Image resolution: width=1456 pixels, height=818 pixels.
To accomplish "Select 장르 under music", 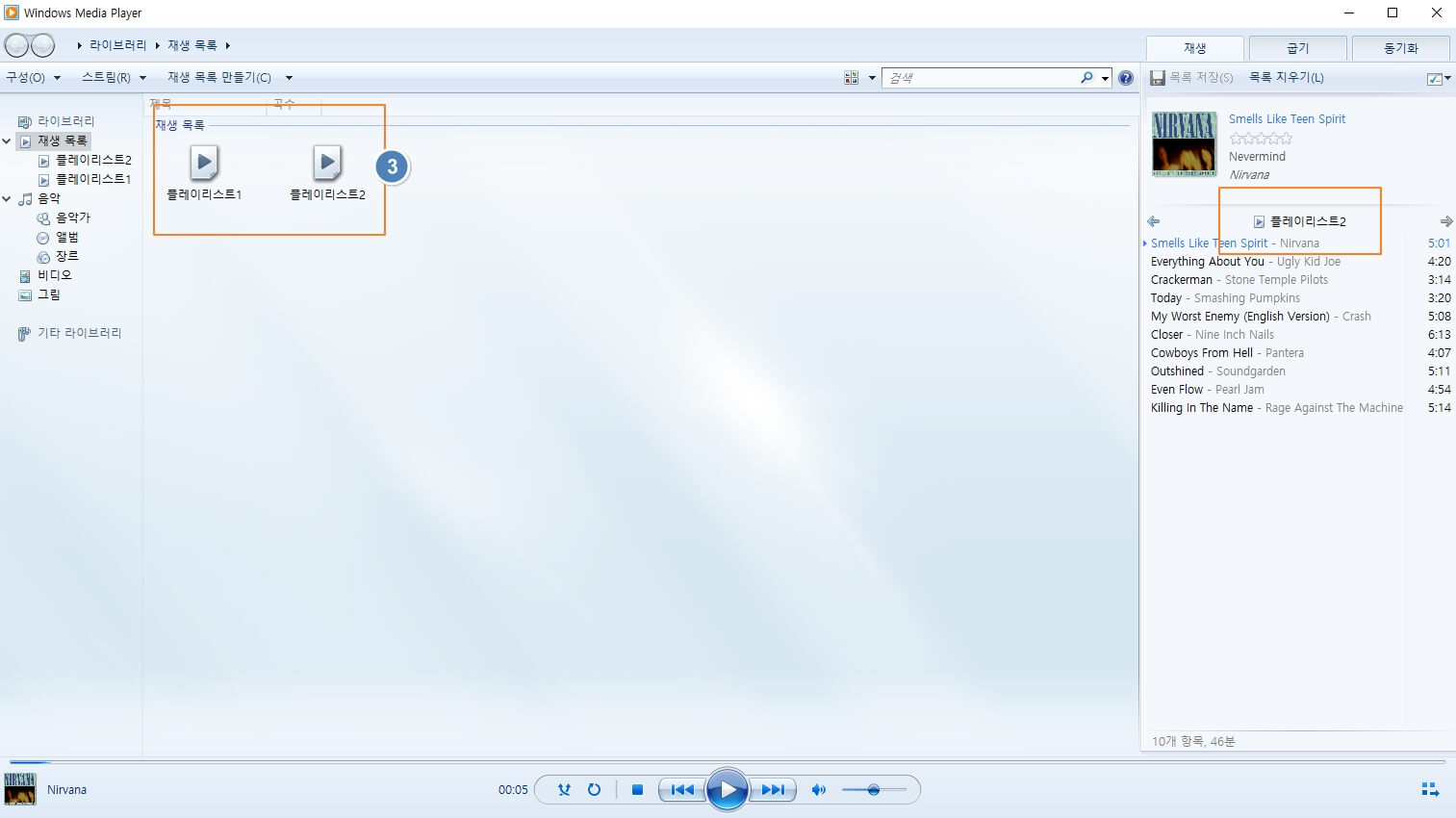I will [x=67, y=256].
